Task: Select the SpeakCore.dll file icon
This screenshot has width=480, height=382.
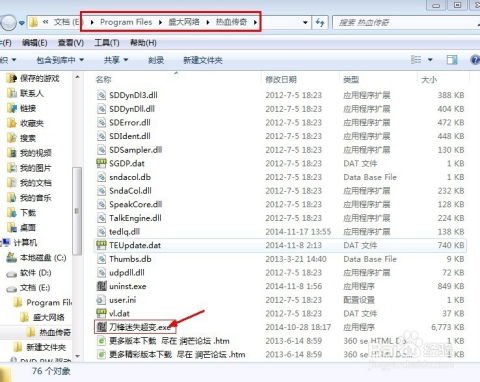Action: pyautogui.click(x=101, y=204)
